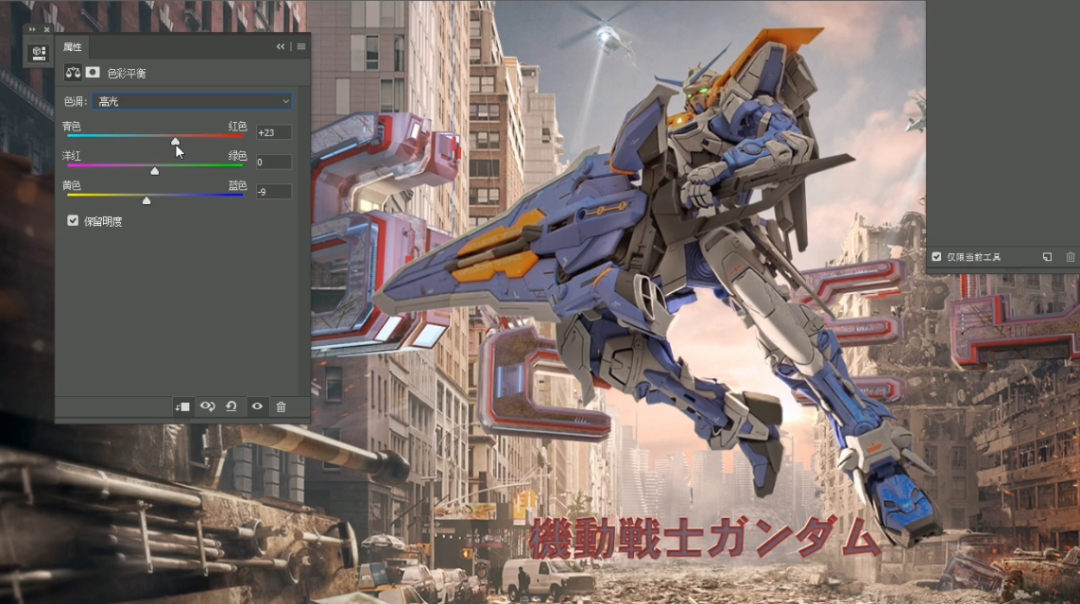Reset adjustment to defaults icon
Image resolution: width=1080 pixels, height=604 pixels.
click(231, 406)
